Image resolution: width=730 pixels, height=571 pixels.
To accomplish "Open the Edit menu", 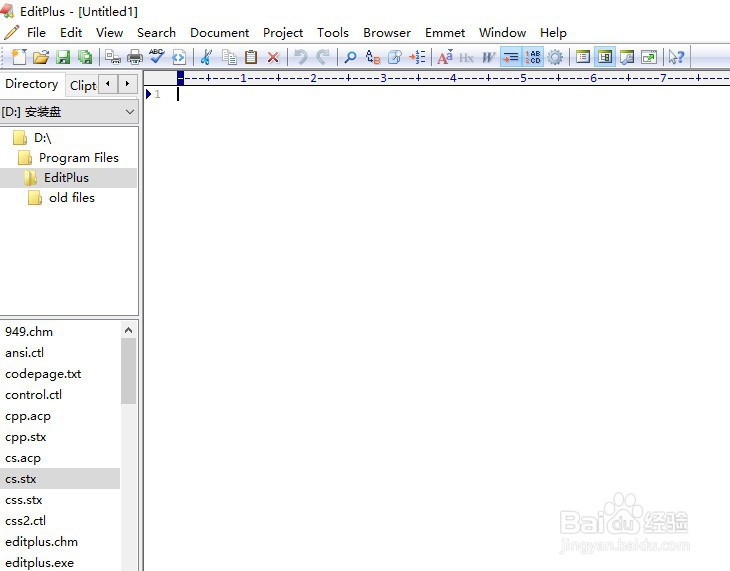I will point(71,33).
